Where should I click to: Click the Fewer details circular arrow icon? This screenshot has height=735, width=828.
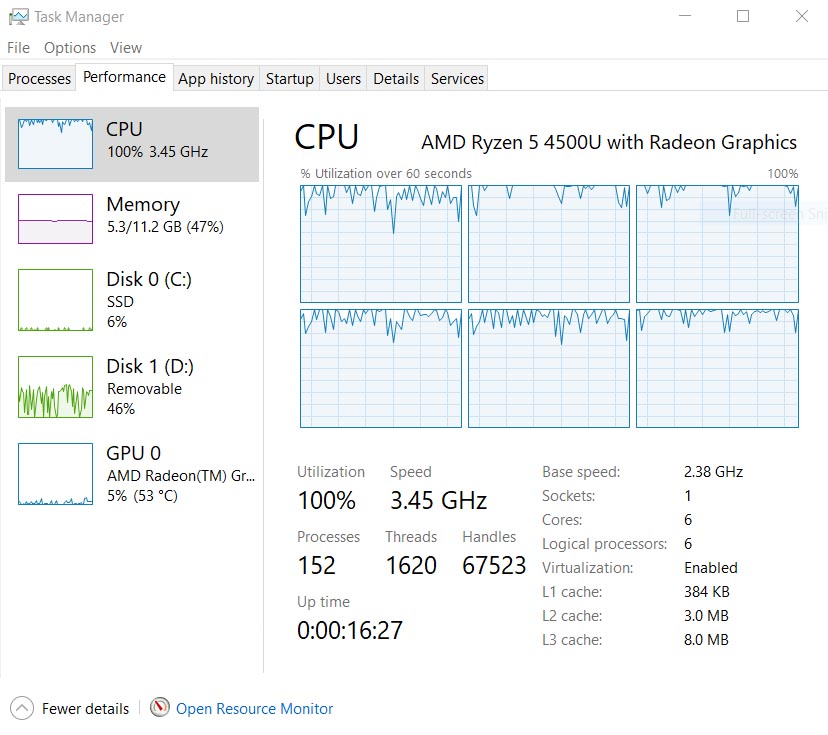coord(22,708)
